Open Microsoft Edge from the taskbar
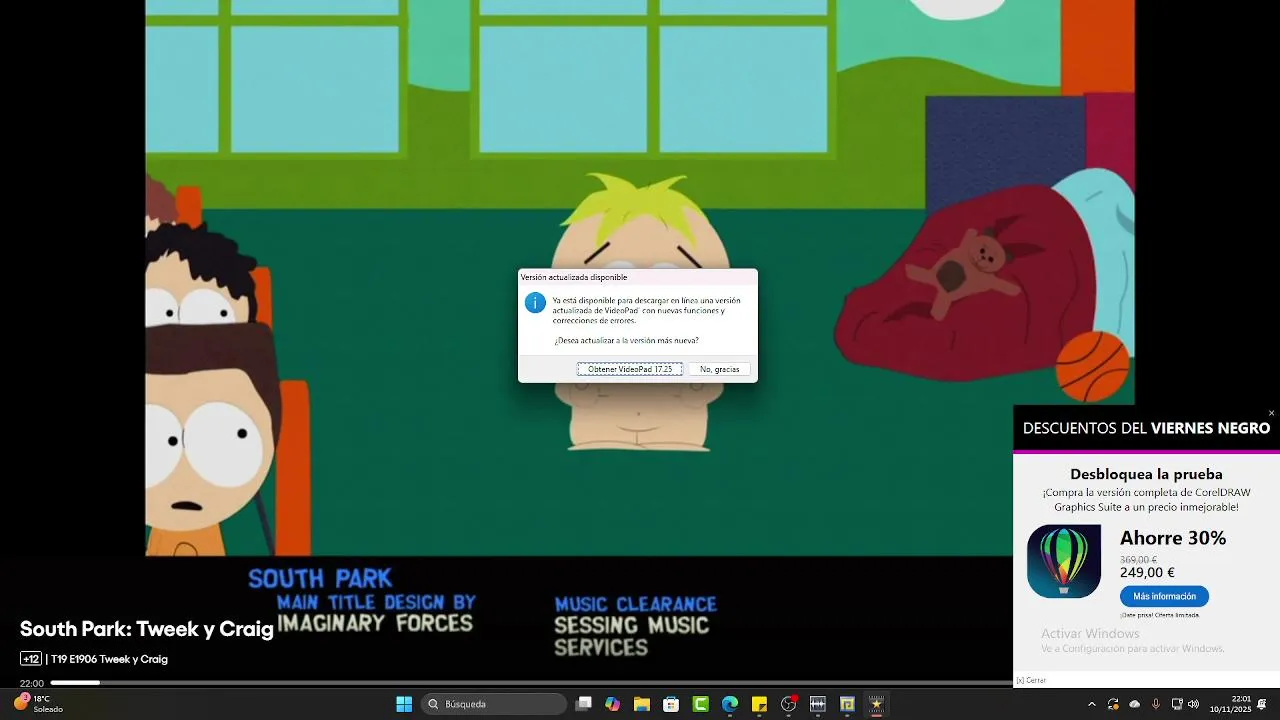Image resolution: width=1280 pixels, height=720 pixels. tap(730, 704)
